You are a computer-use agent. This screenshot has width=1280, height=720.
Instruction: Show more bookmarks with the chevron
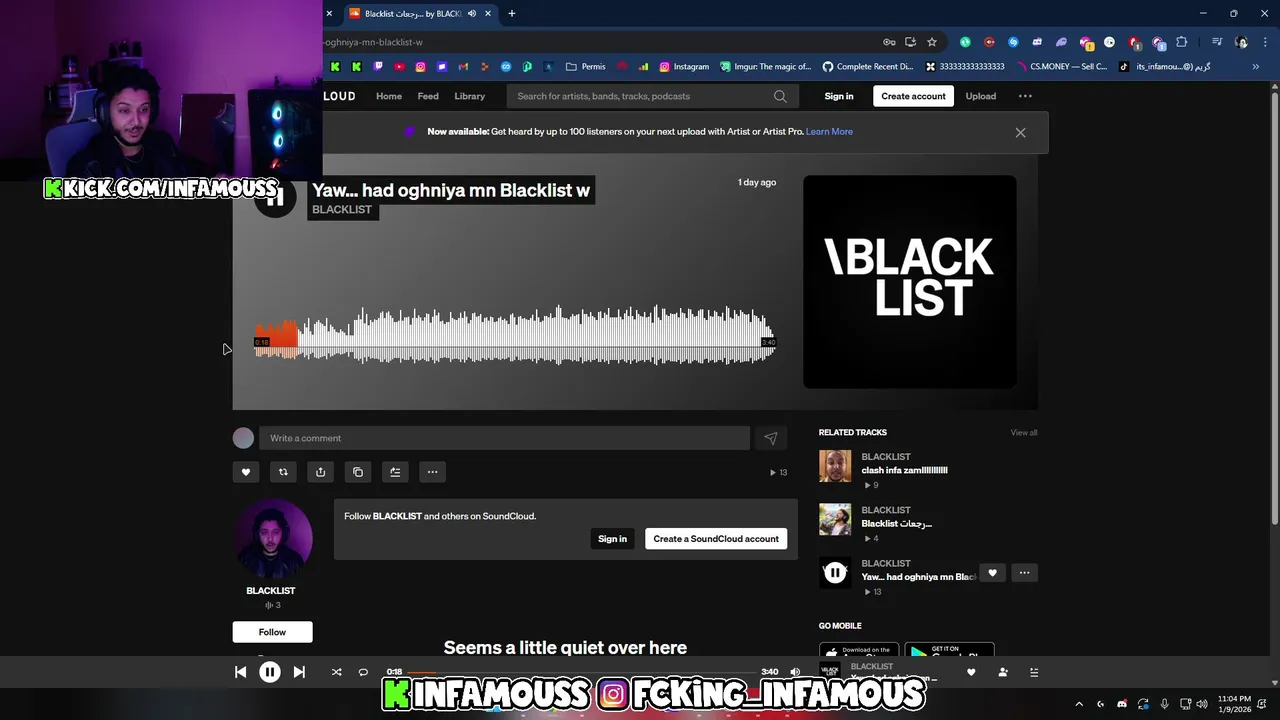pyautogui.click(x=1257, y=67)
